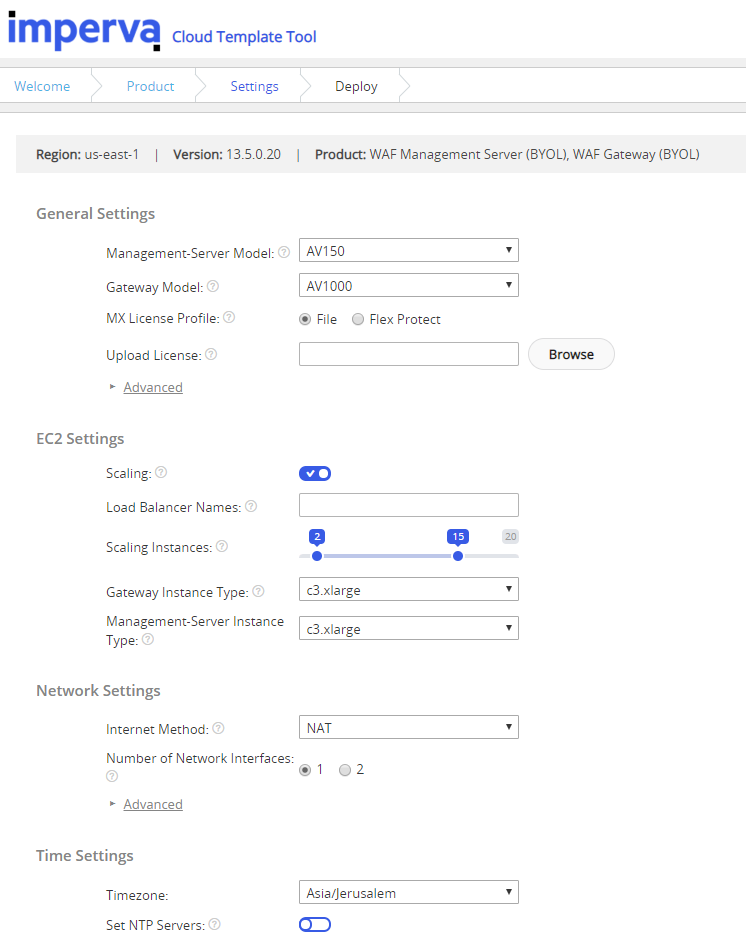Screen dimensions: 746x948
Task: Click the Network Settings heading
Action: 98,690
